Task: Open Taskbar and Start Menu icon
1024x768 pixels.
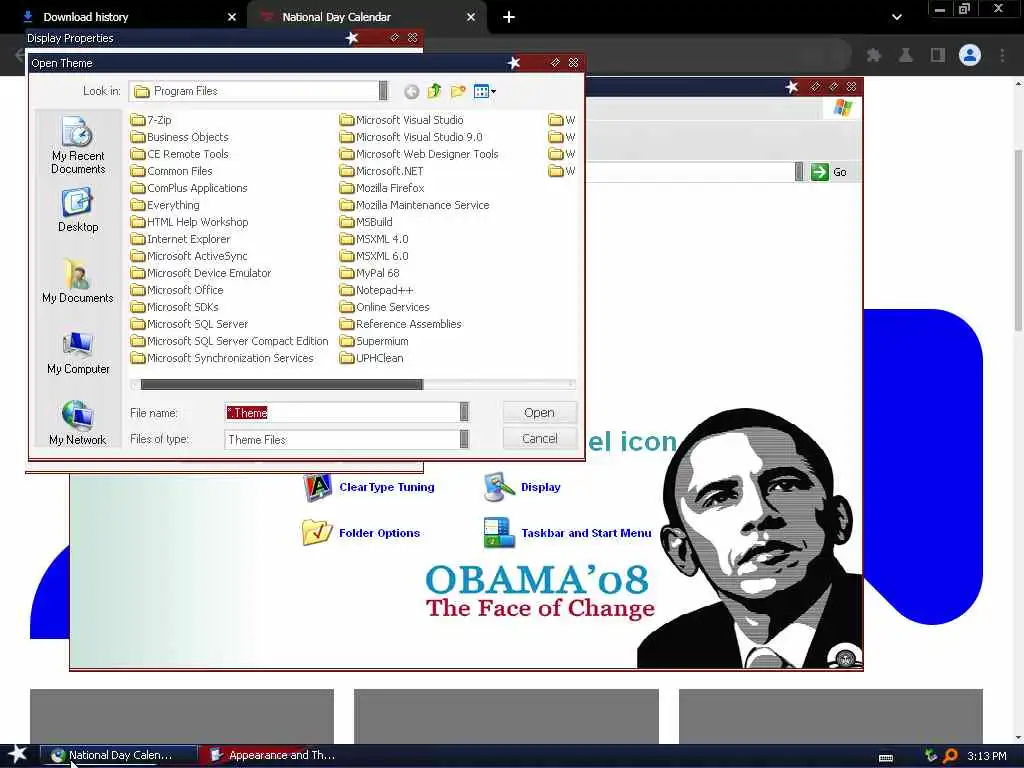Action: tap(567, 533)
